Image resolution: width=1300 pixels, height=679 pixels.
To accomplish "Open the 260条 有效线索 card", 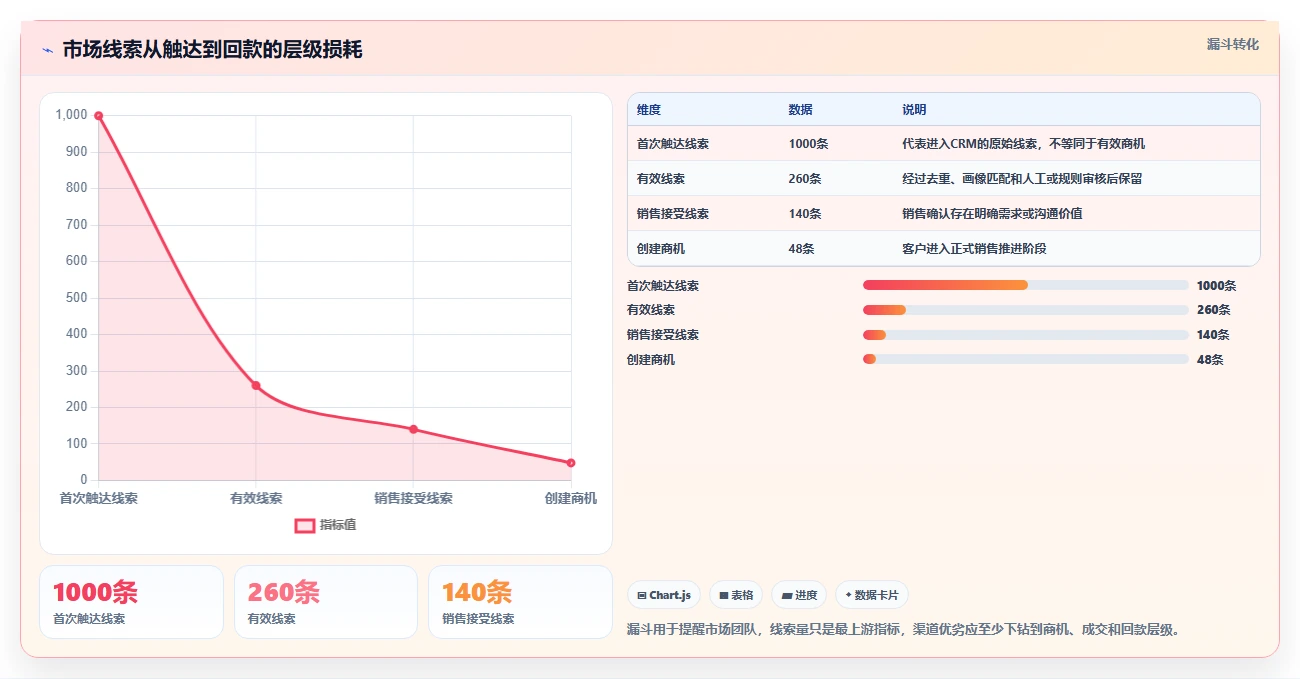I will pos(326,602).
